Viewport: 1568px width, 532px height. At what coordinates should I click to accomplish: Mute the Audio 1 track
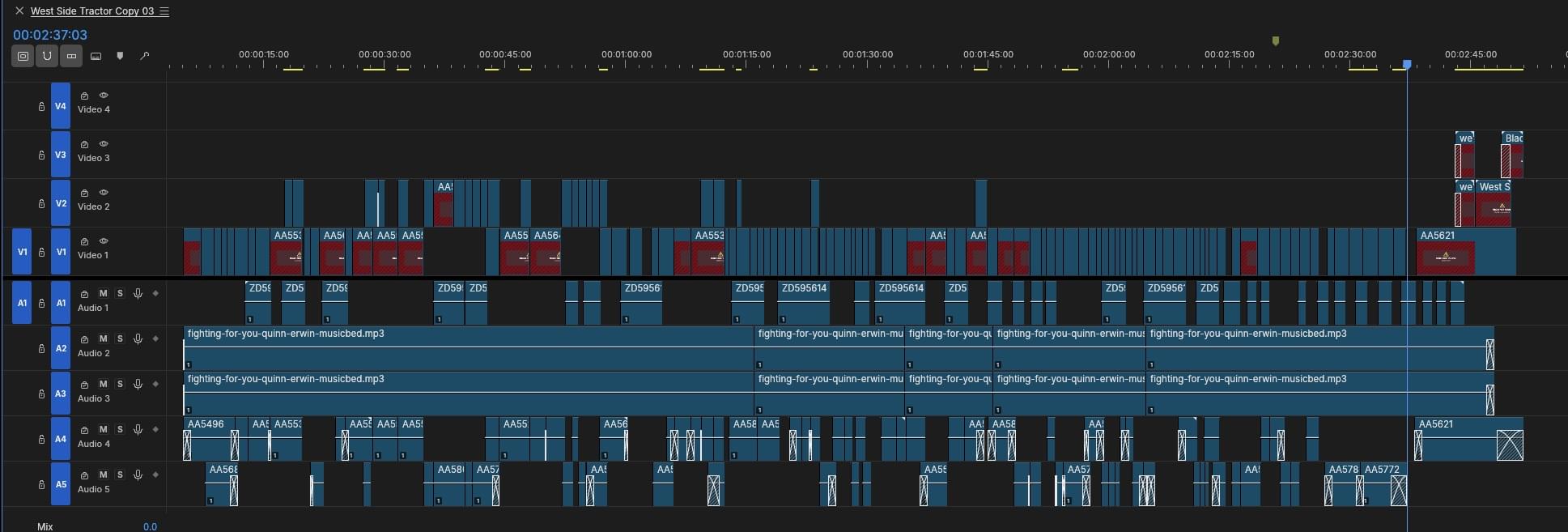pos(103,293)
